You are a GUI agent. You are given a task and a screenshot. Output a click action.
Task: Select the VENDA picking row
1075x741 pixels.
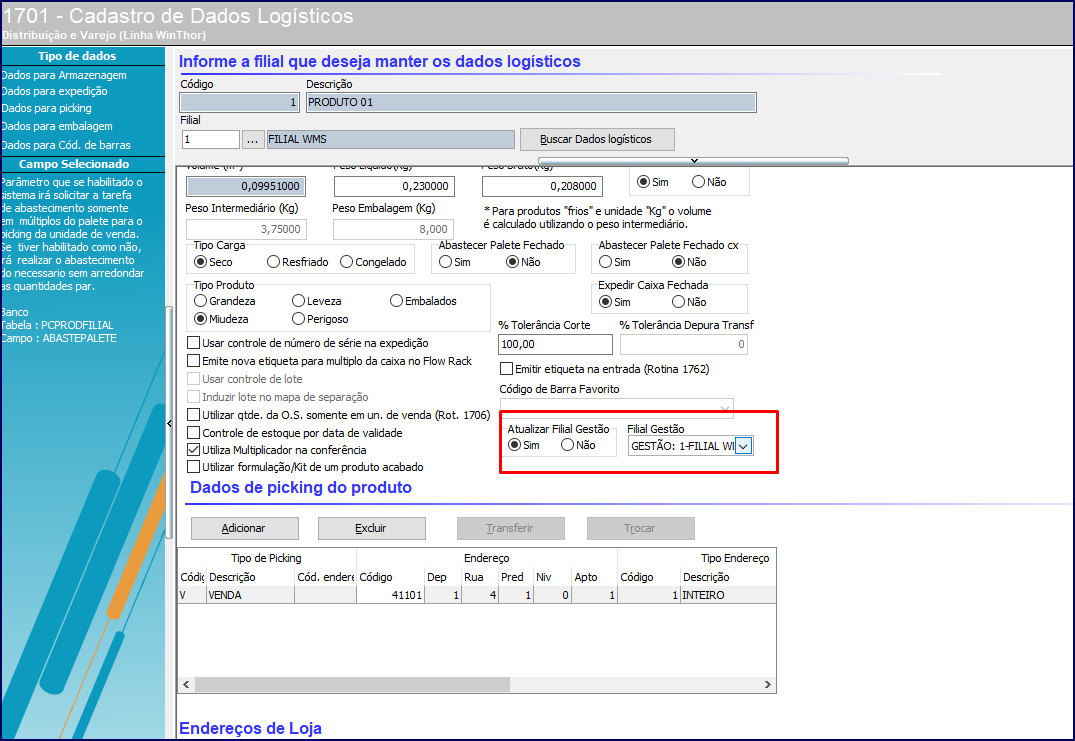[x=477, y=595]
